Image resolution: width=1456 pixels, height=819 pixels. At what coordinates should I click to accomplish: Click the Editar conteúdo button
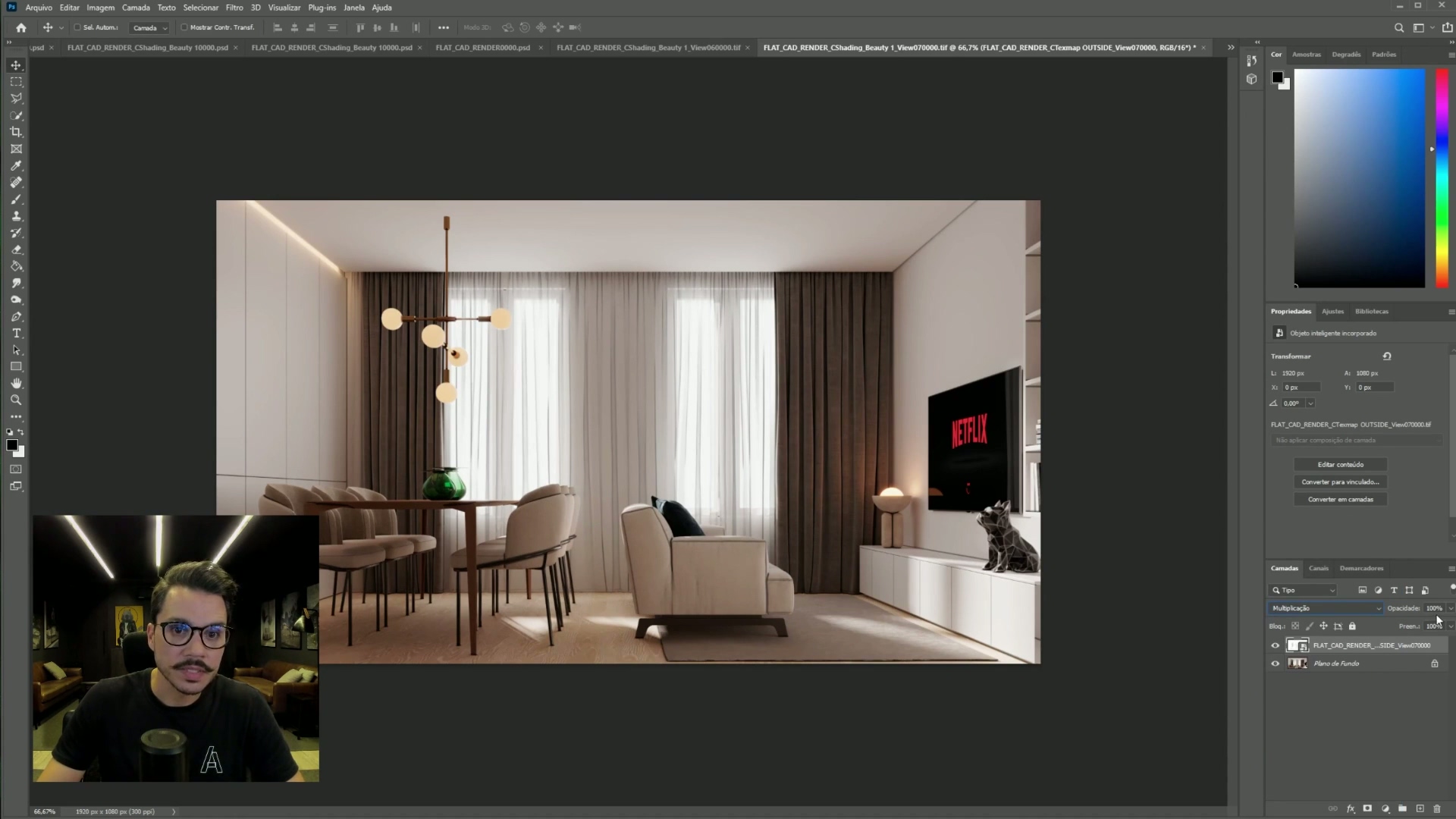click(1340, 464)
